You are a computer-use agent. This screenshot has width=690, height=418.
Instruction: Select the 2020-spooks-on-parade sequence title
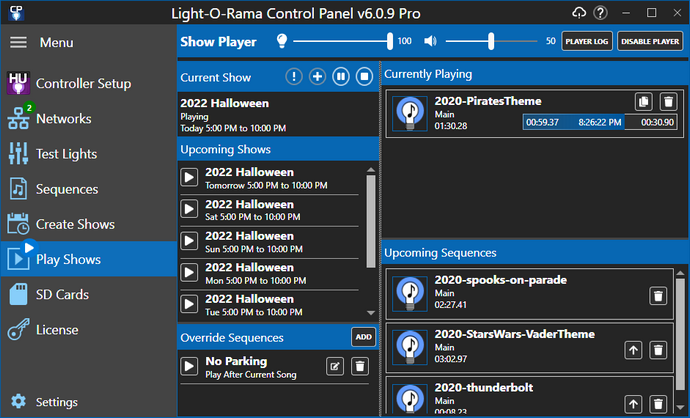tap(501, 280)
